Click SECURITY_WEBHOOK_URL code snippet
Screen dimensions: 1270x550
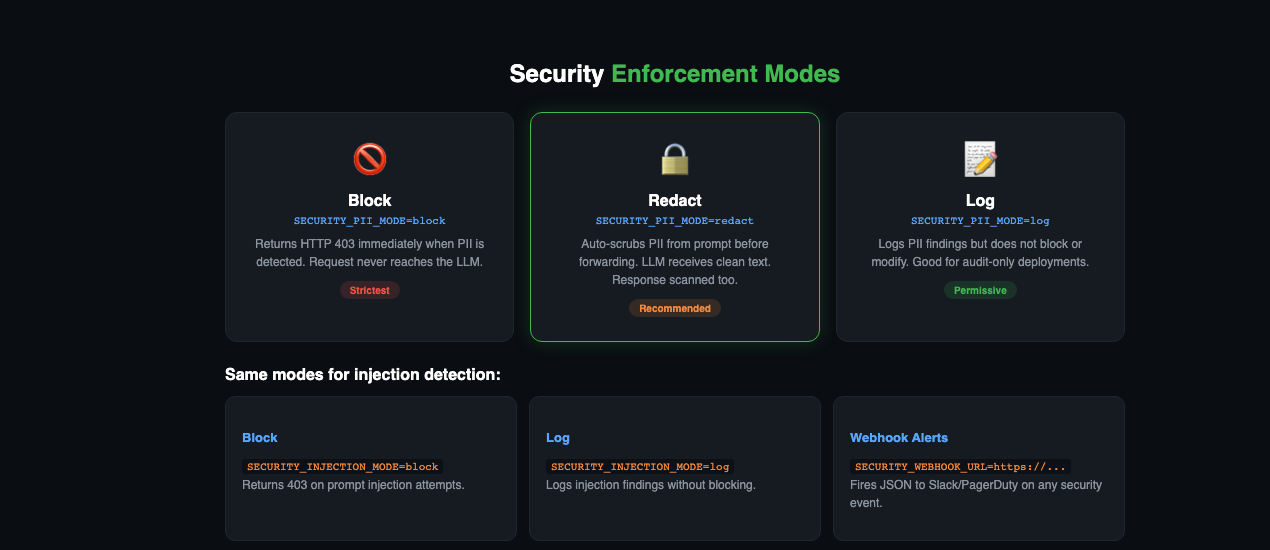point(961,466)
